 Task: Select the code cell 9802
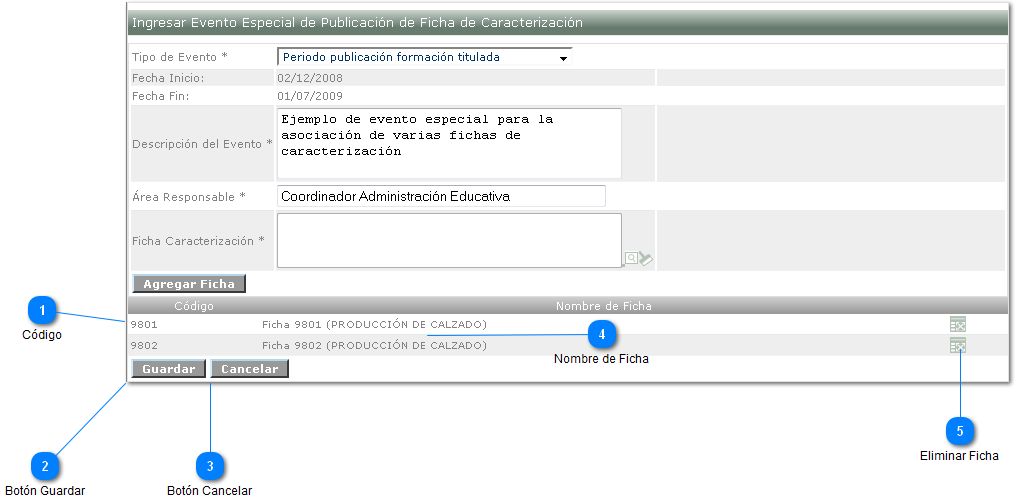(144, 345)
